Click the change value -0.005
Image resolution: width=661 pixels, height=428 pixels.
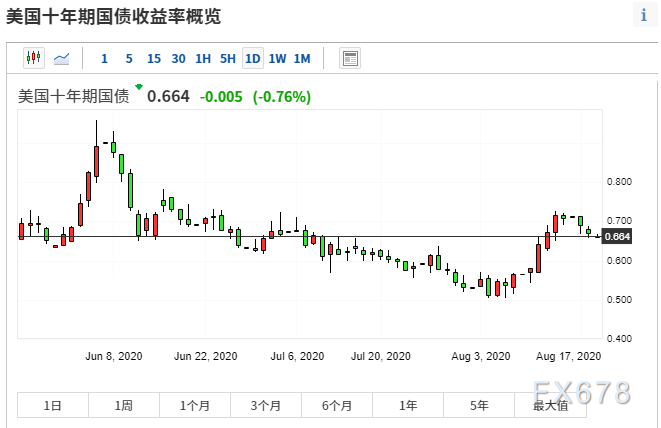pos(221,97)
